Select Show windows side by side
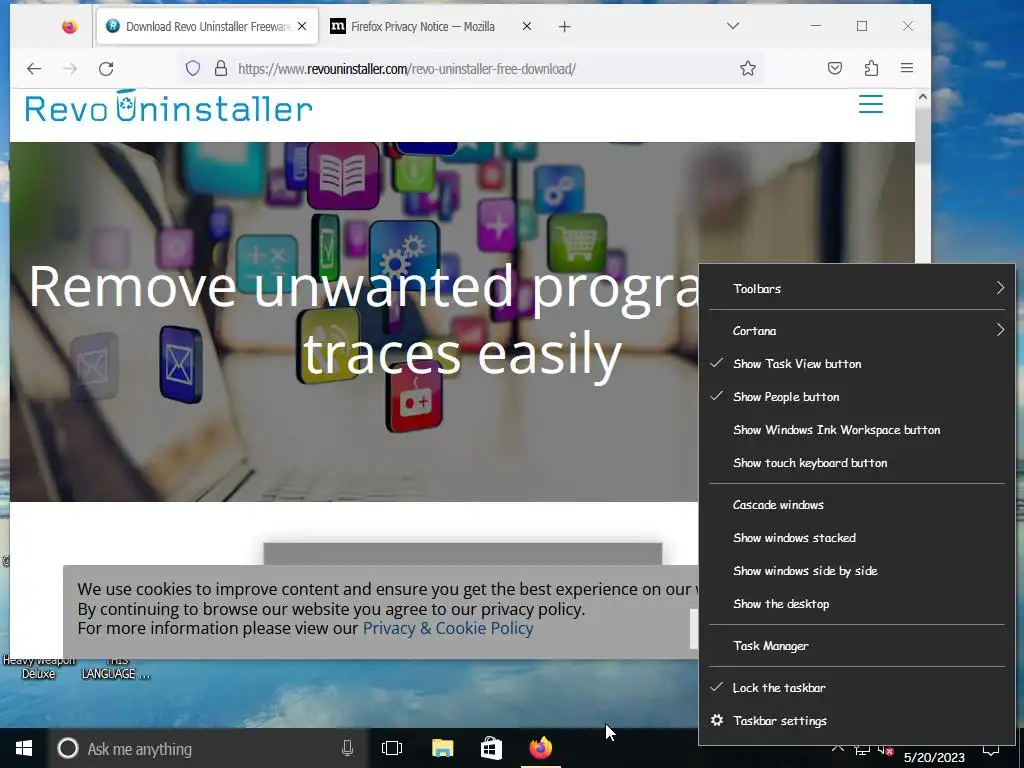The height and width of the screenshot is (768, 1024). point(856,571)
